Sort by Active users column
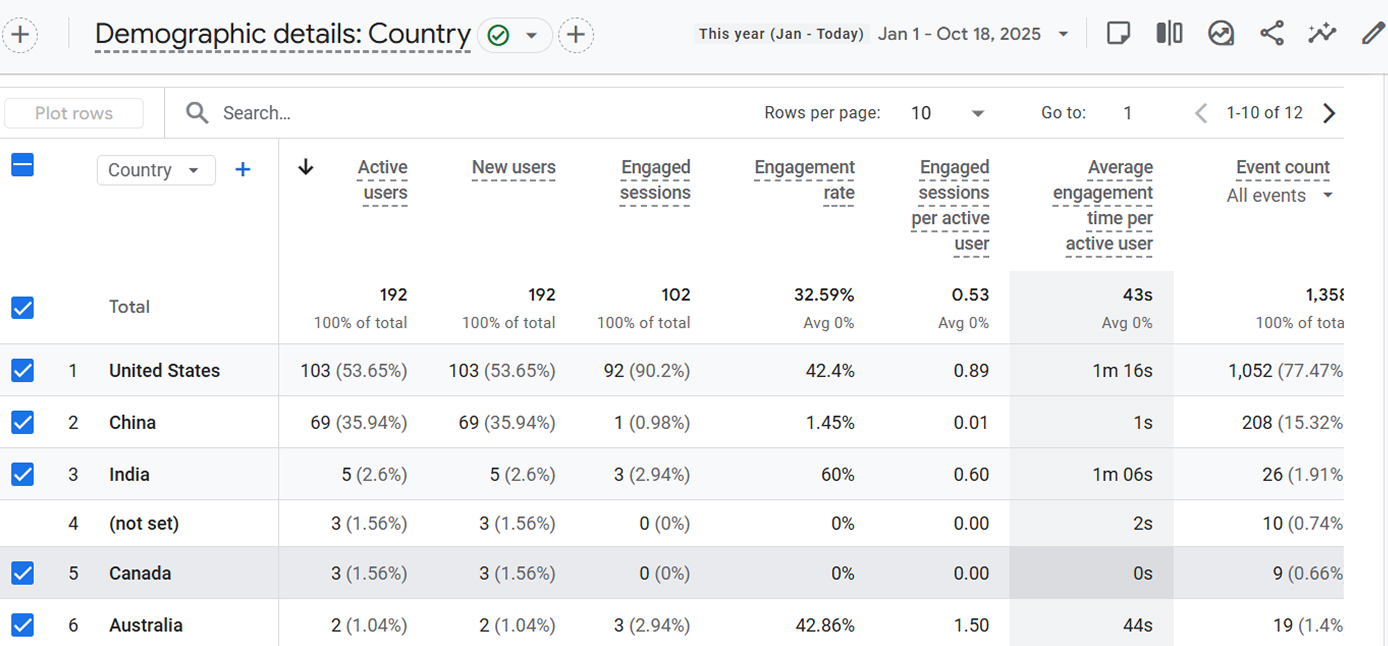 tap(383, 180)
